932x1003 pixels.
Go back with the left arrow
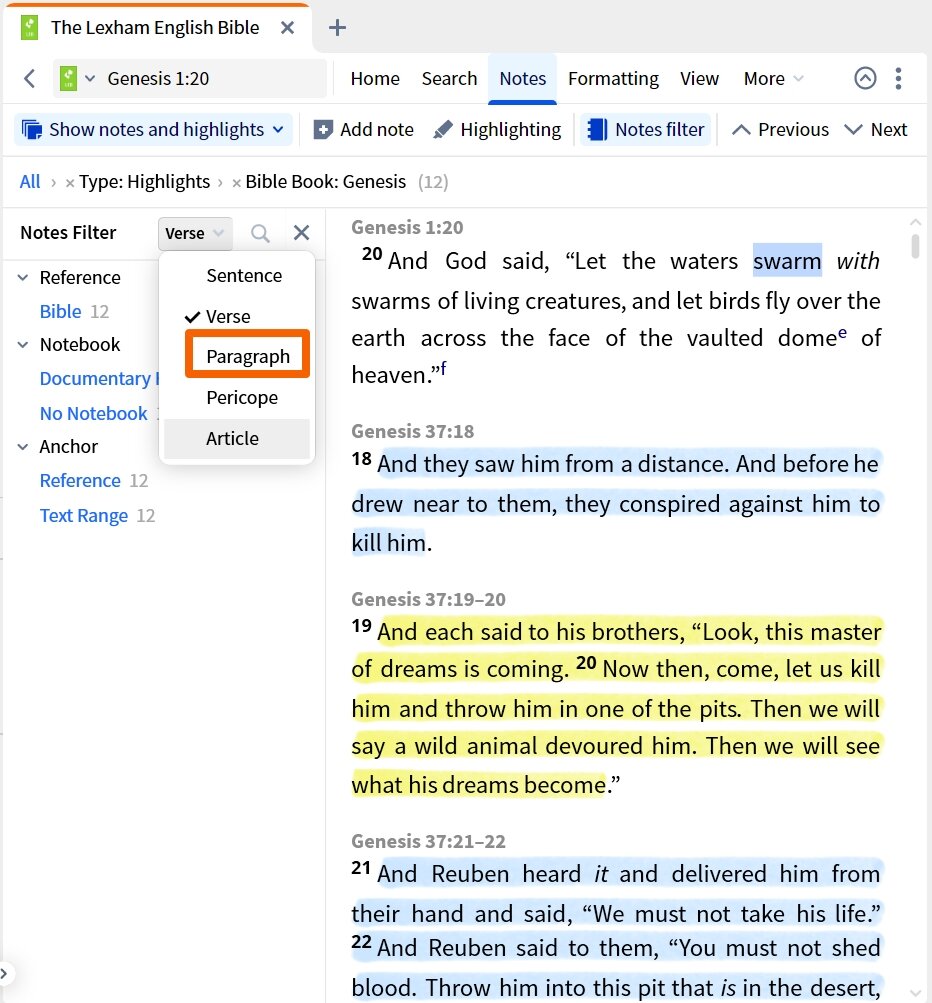(29, 79)
